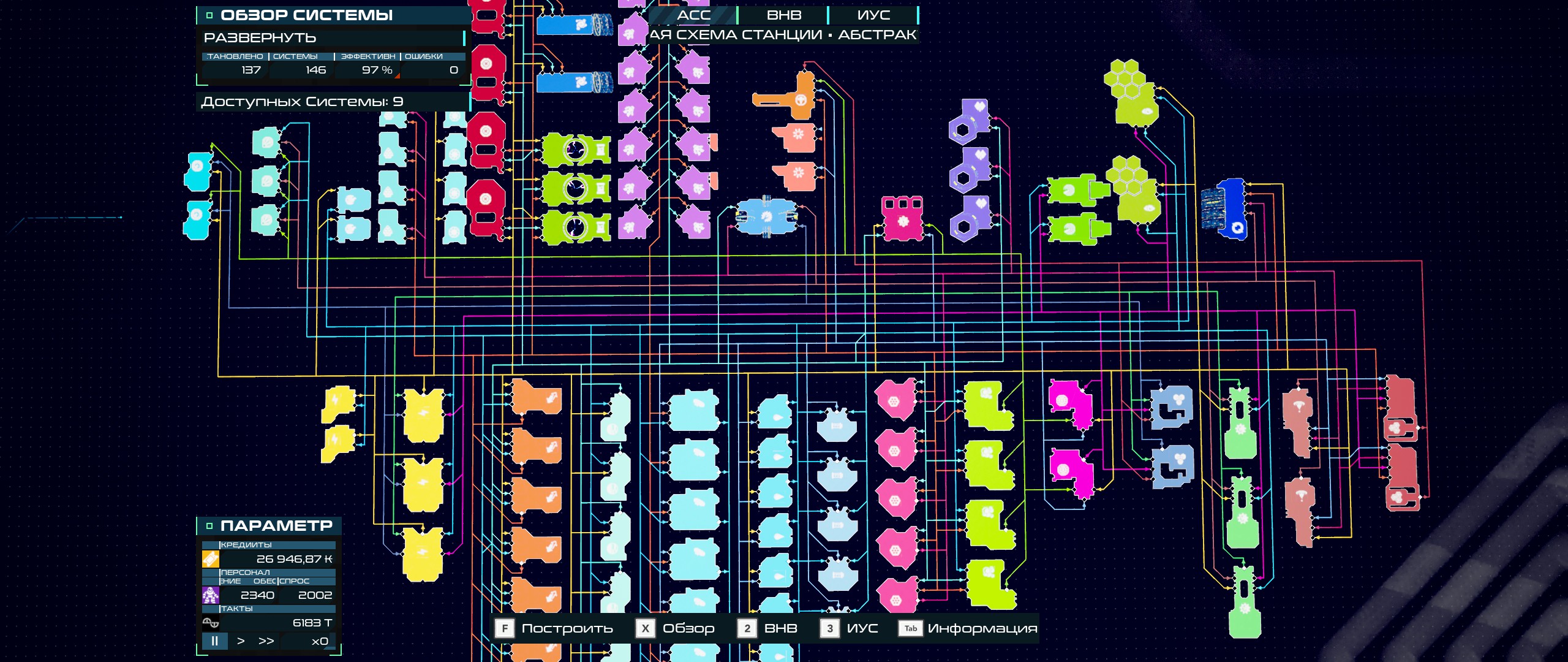The height and width of the screenshot is (662, 1568).
Task: Click the credits ticket icon
Action: 210,558
